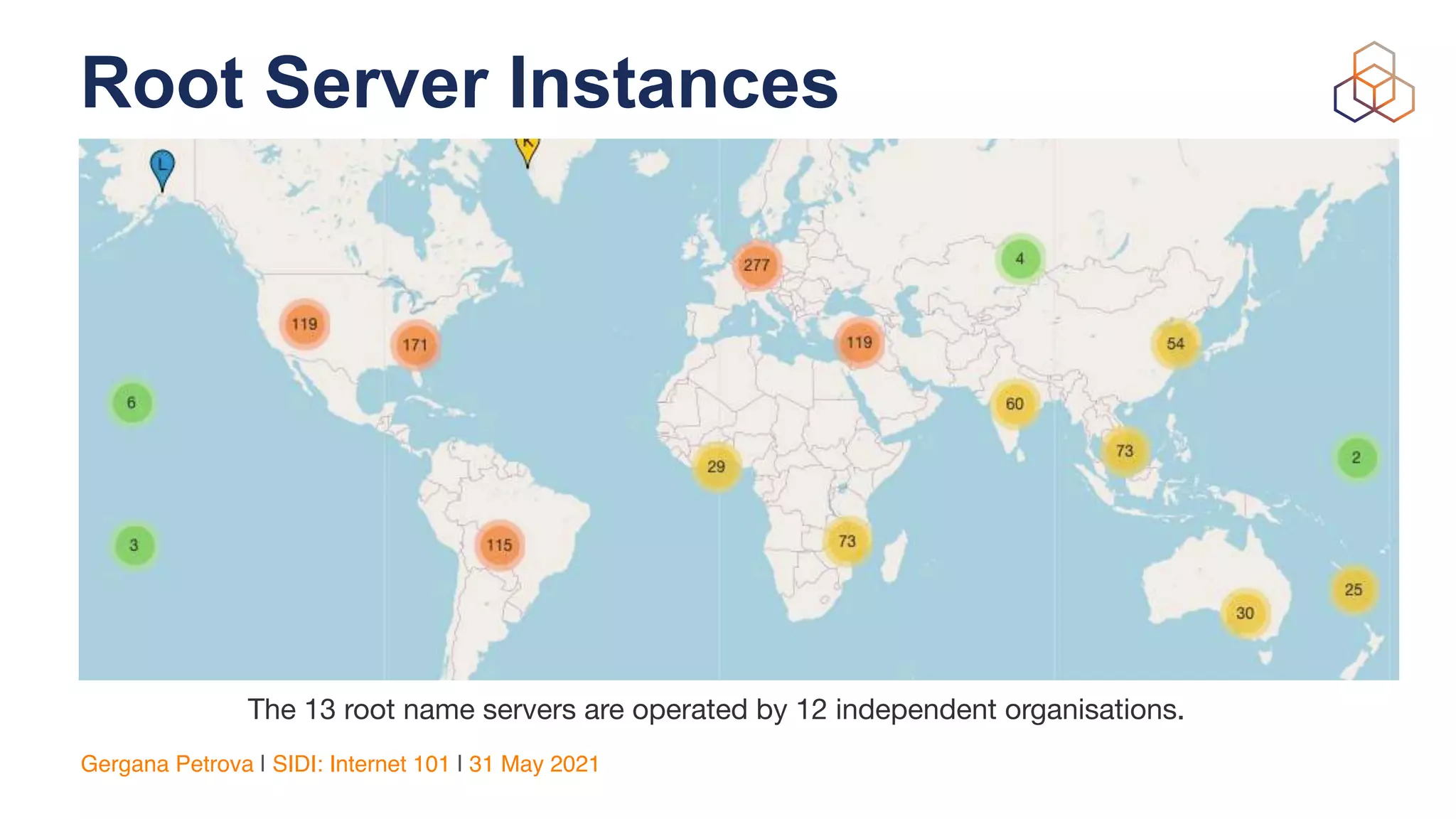
Task: Select the 119 cluster over Middle East
Action: [x=859, y=343]
